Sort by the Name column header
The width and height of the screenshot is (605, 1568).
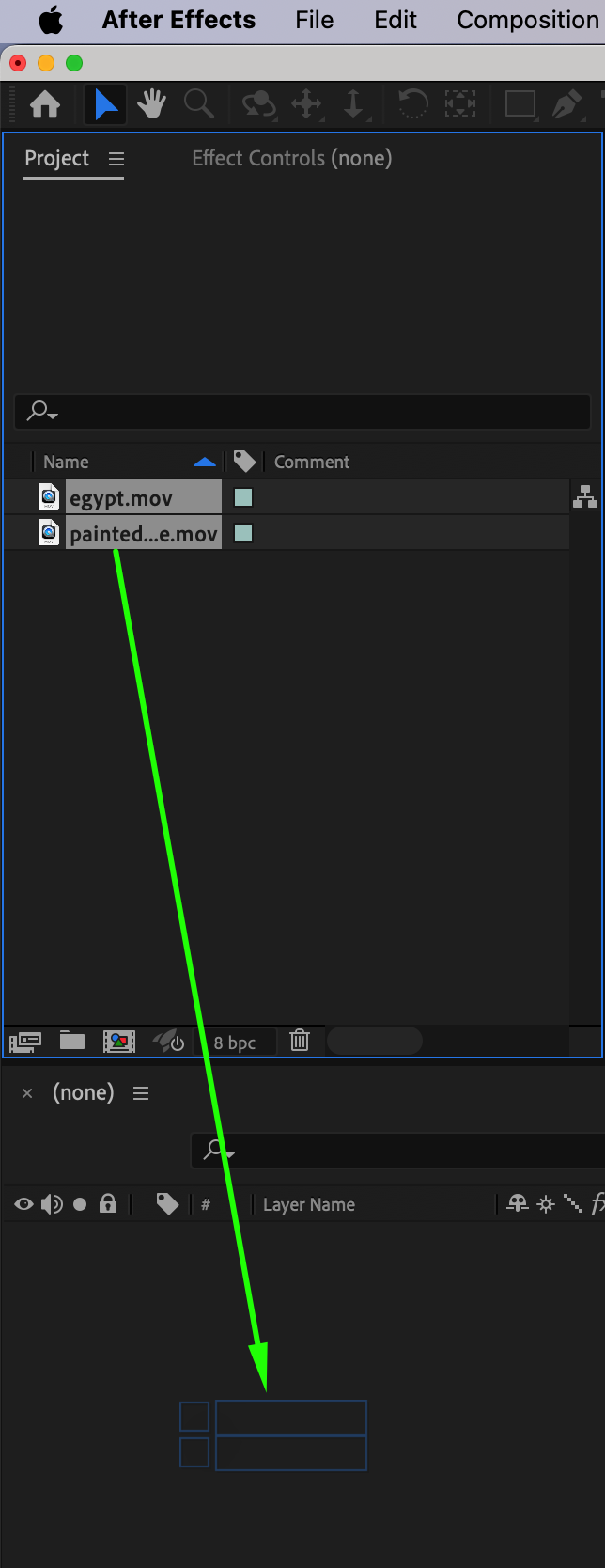coord(66,462)
